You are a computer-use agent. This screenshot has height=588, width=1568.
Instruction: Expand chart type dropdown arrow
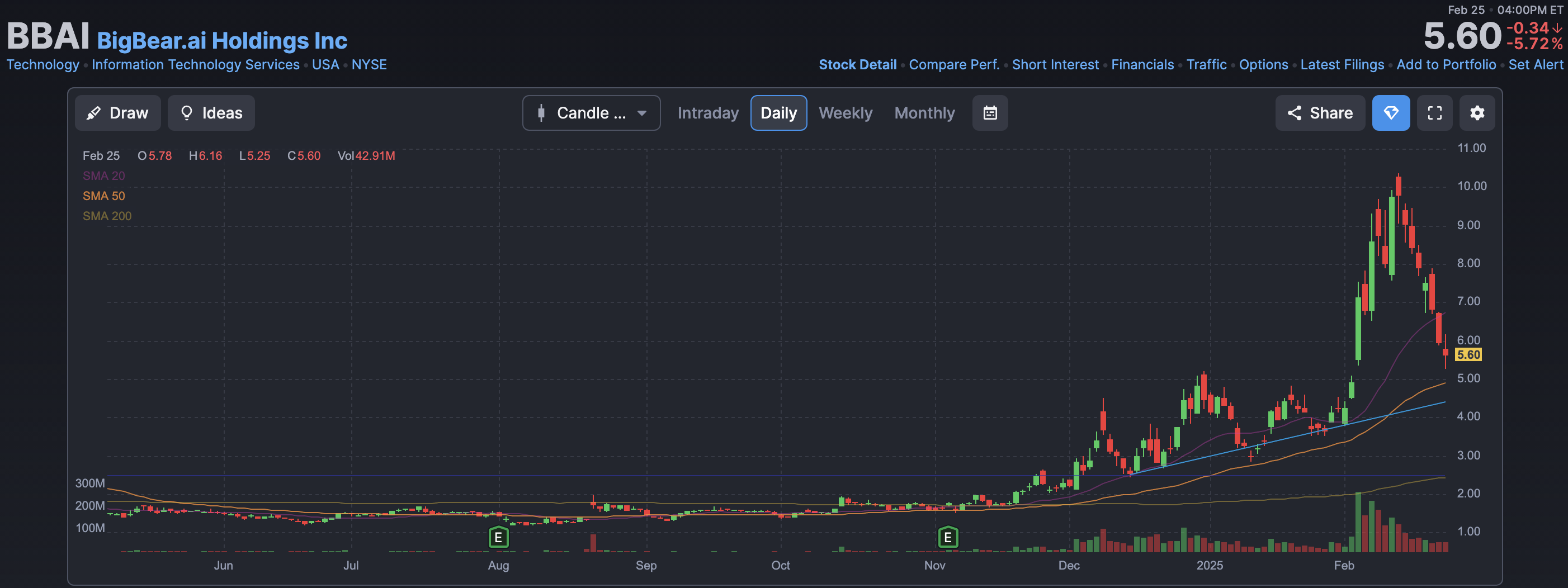click(641, 113)
